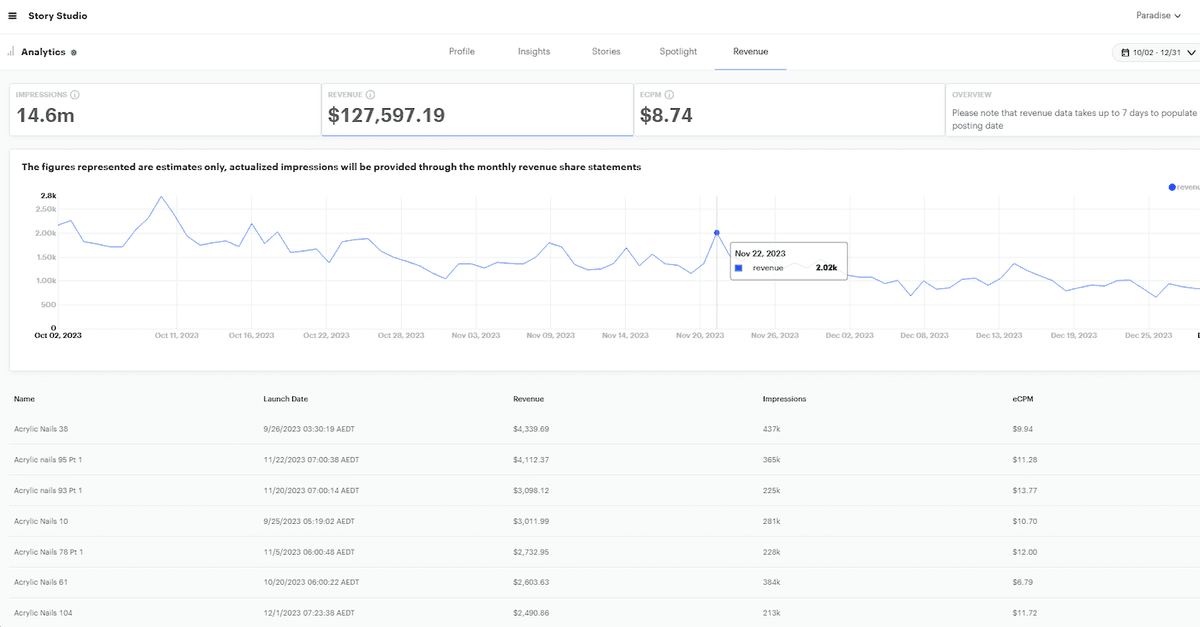Sort table by the eCPM column header
Viewport: 1200px width, 627px height.
(1025, 399)
